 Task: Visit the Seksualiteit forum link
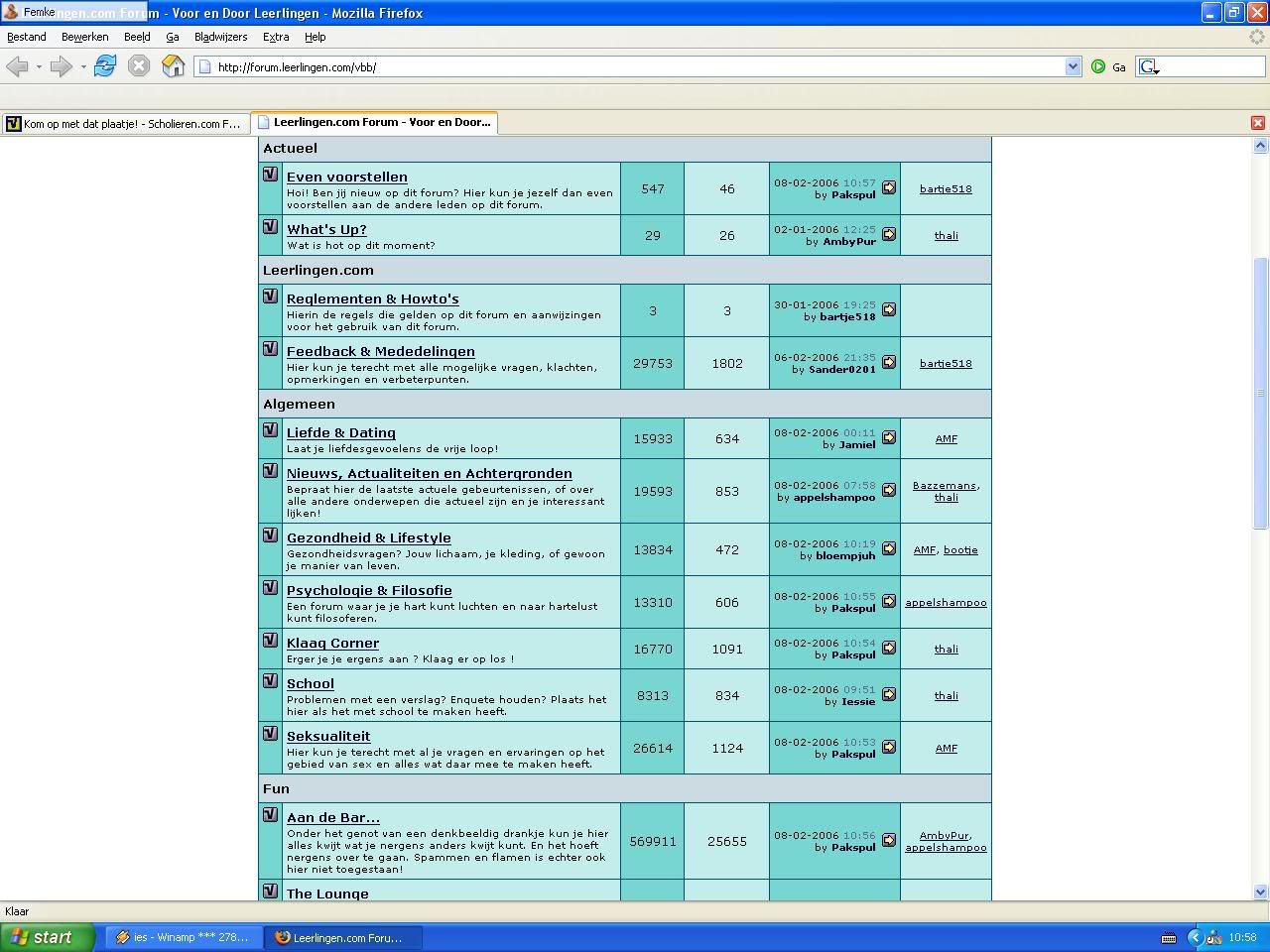tap(328, 736)
